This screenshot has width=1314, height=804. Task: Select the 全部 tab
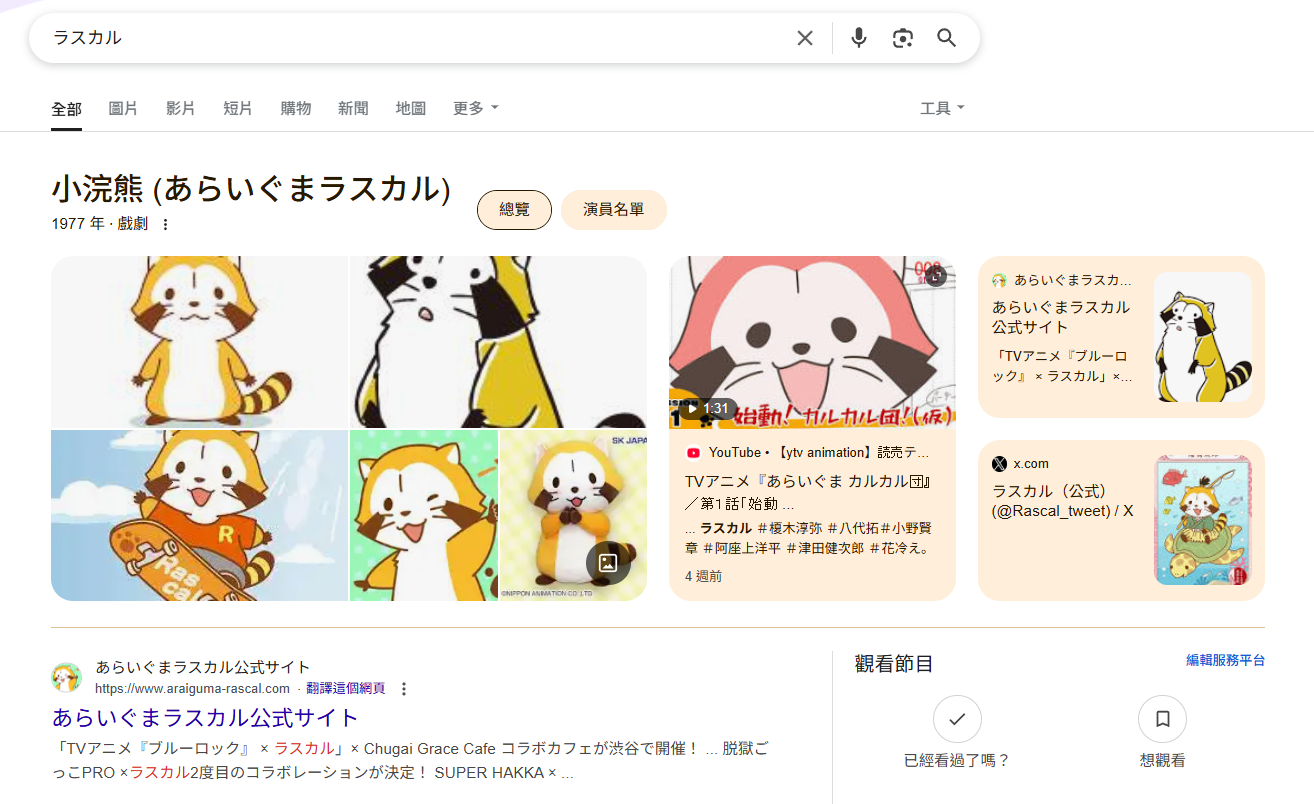66,108
